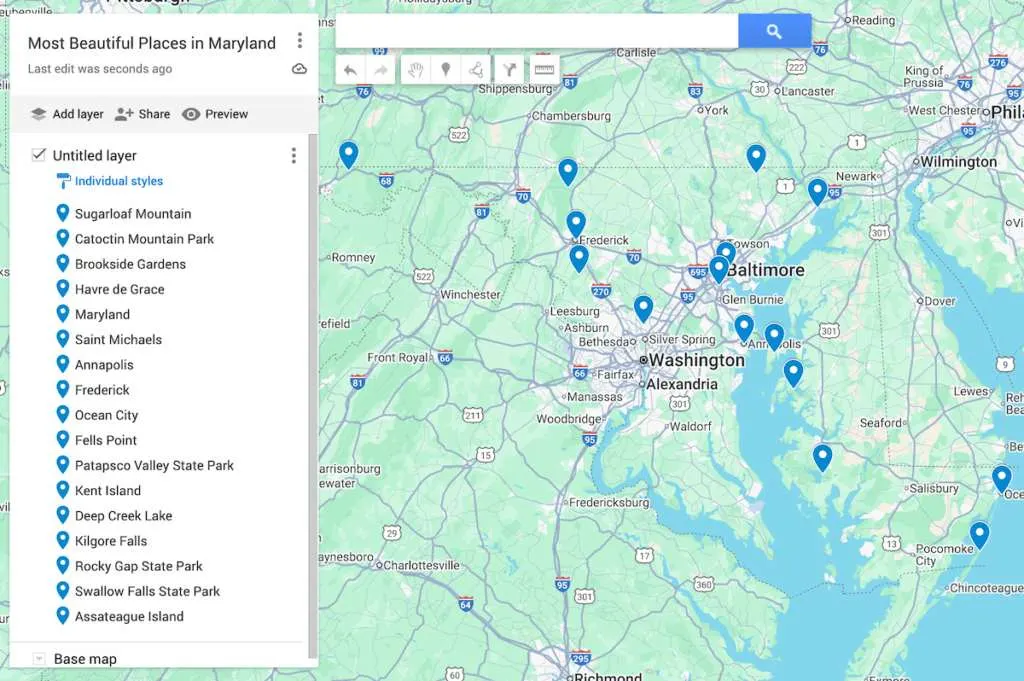Select Deep Creek Lake in the layer list
Viewport: 1024px width, 681px height.
123,516
